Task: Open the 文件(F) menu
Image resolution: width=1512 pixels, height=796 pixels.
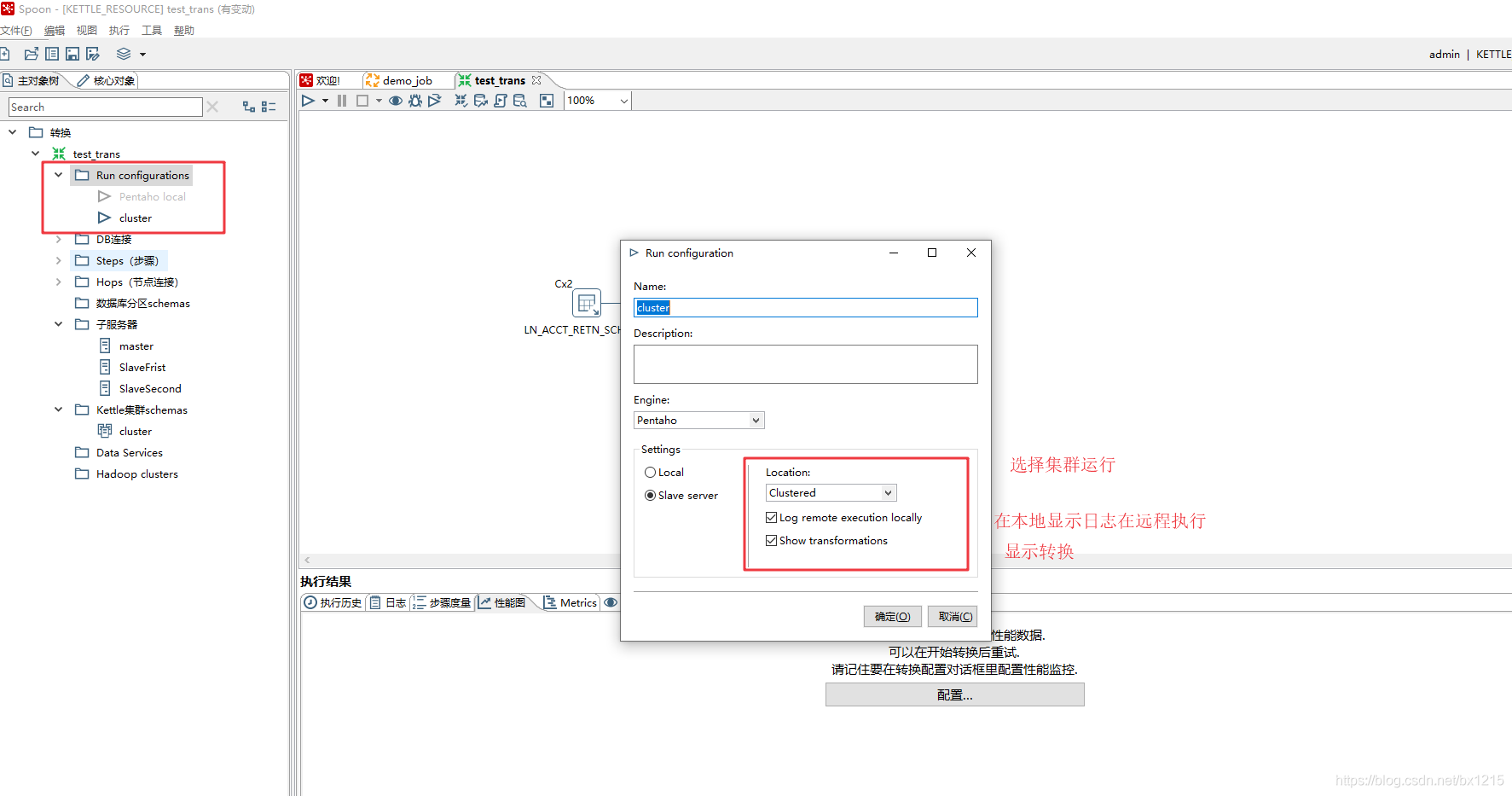Action: [x=15, y=31]
